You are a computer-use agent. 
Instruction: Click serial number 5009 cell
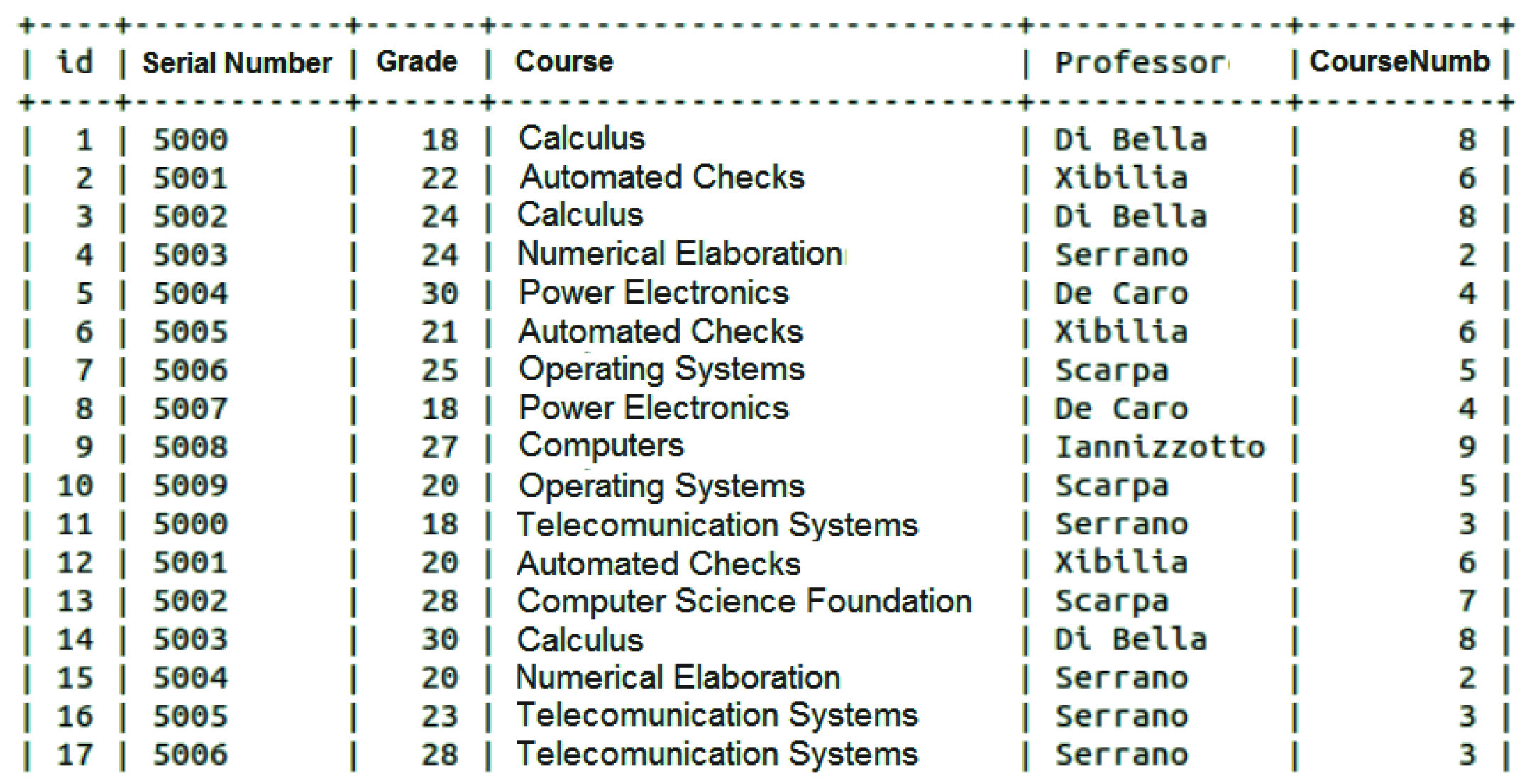tap(190, 485)
